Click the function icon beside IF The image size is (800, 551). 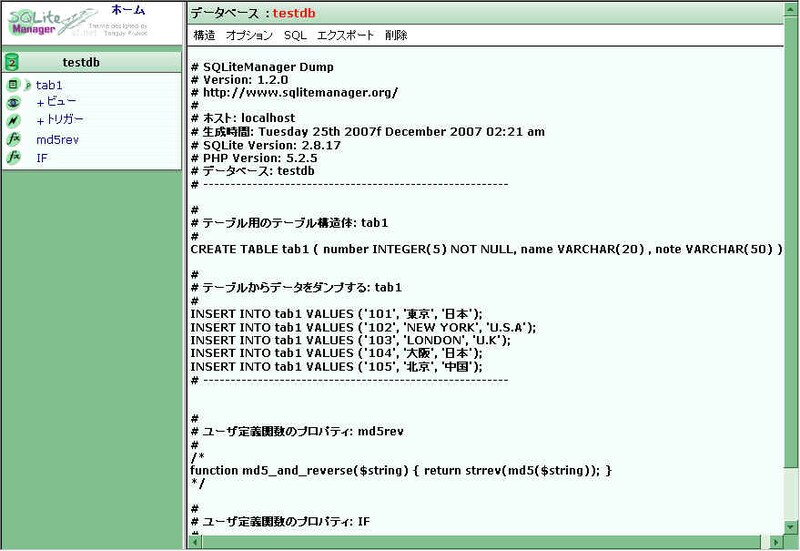tap(13, 157)
